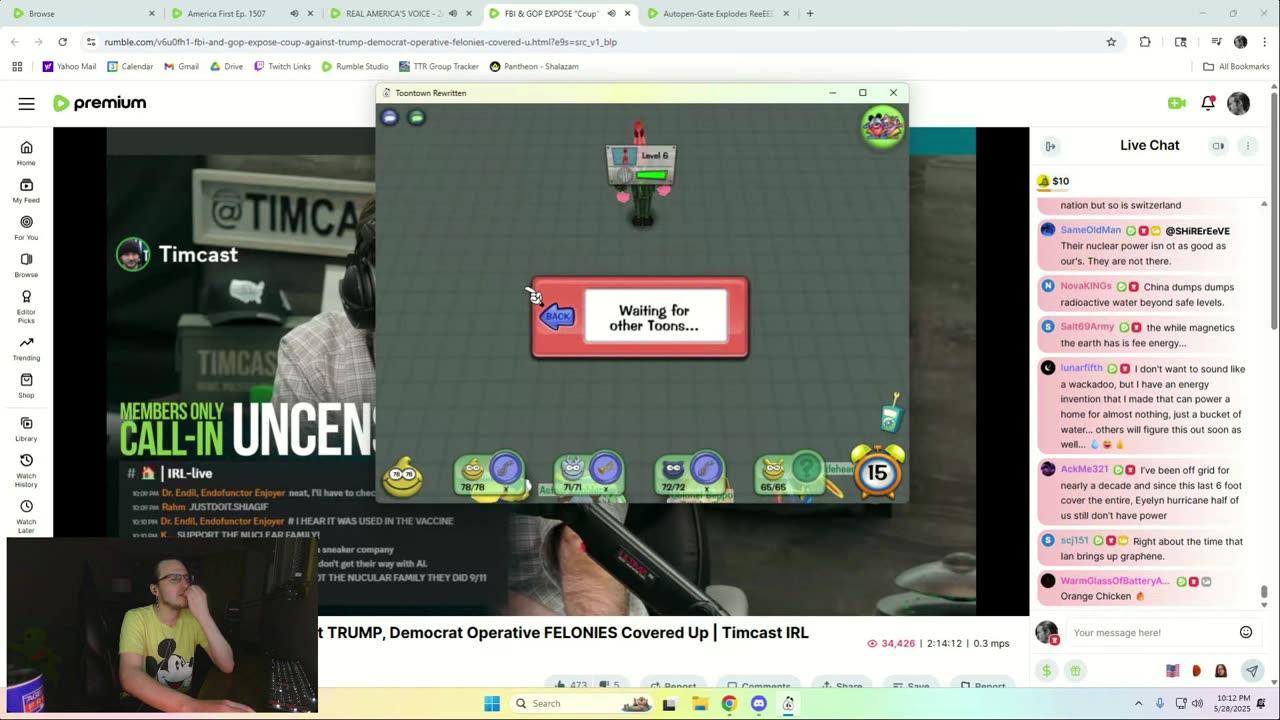The width and height of the screenshot is (1280, 720).
Task: Open My Feed in Rumble sidebar
Action: pyautogui.click(x=26, y=190)
